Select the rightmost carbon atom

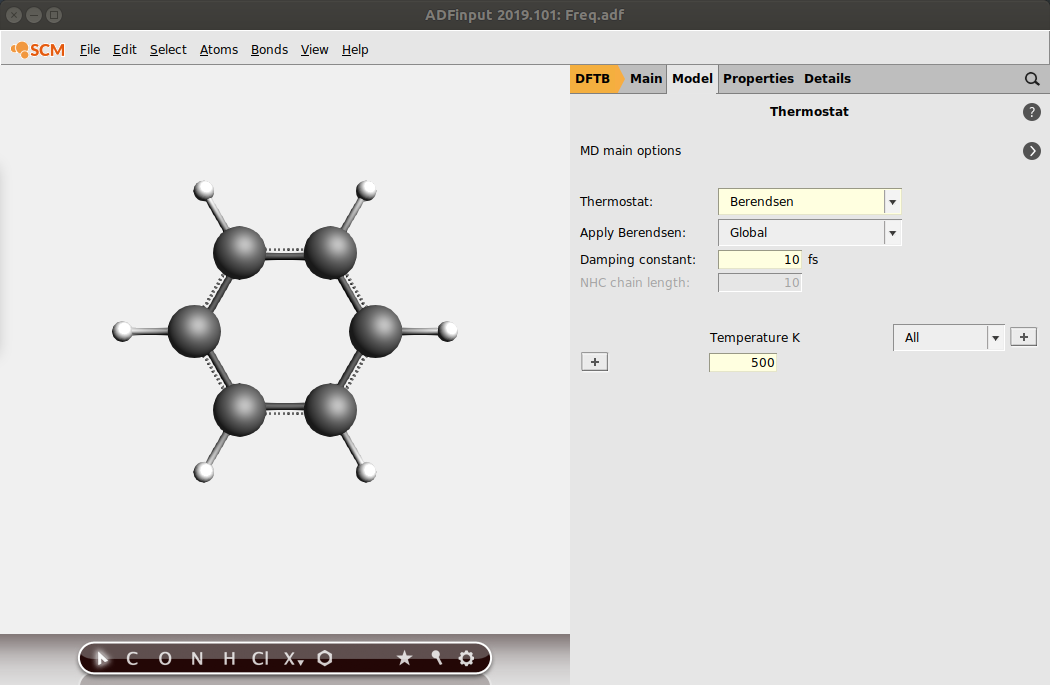coord(375,331)
